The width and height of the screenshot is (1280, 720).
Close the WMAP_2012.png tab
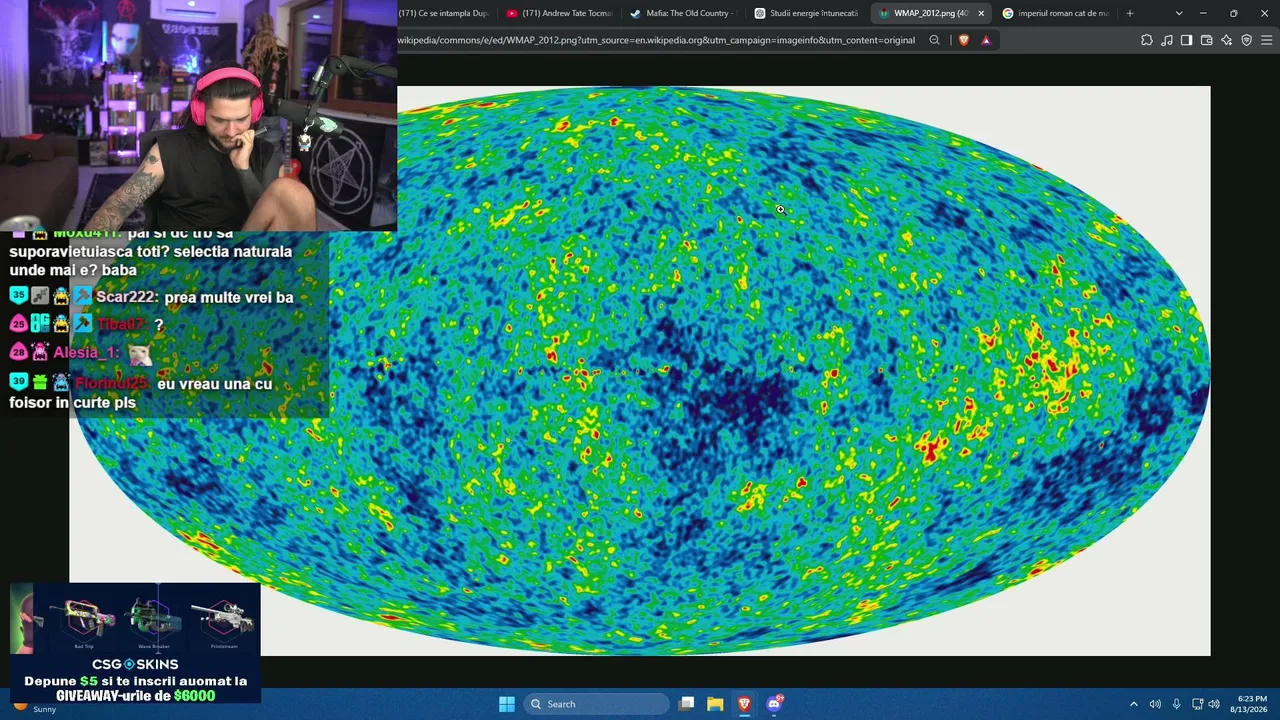tap(981, 13)
